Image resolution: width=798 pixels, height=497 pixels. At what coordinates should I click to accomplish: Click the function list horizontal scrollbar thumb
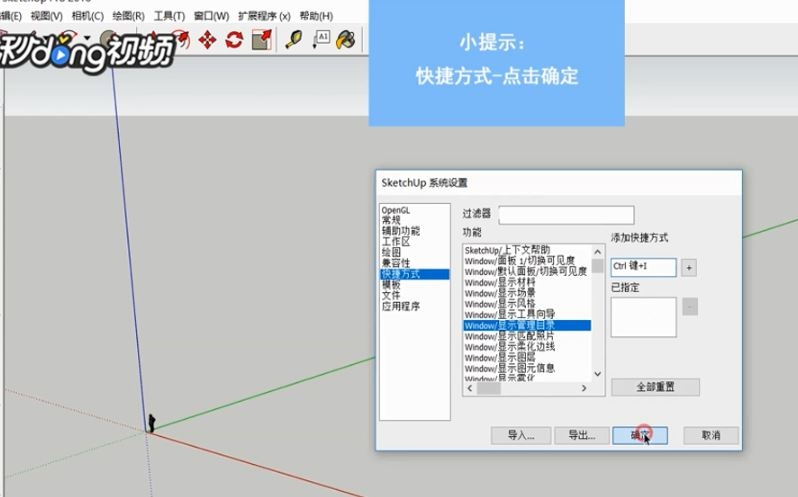click(x=488, y=389)
